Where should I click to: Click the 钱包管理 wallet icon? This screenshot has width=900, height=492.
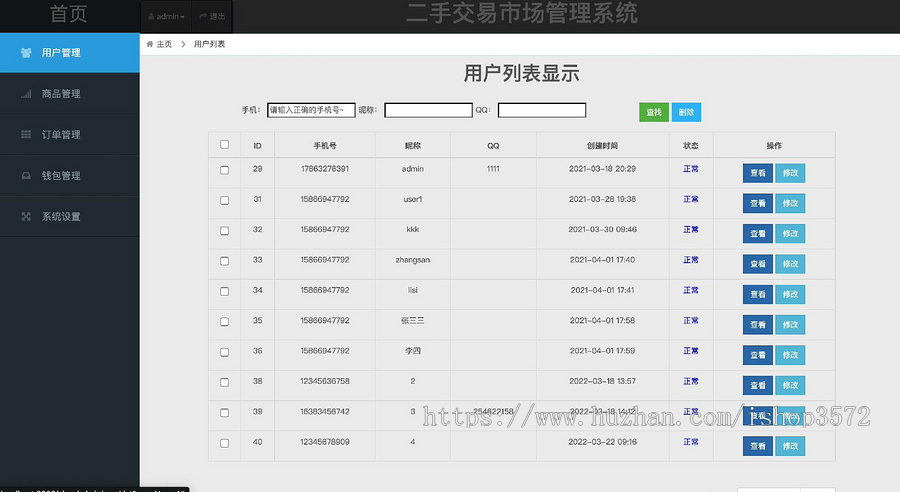(x=26, y=176)
